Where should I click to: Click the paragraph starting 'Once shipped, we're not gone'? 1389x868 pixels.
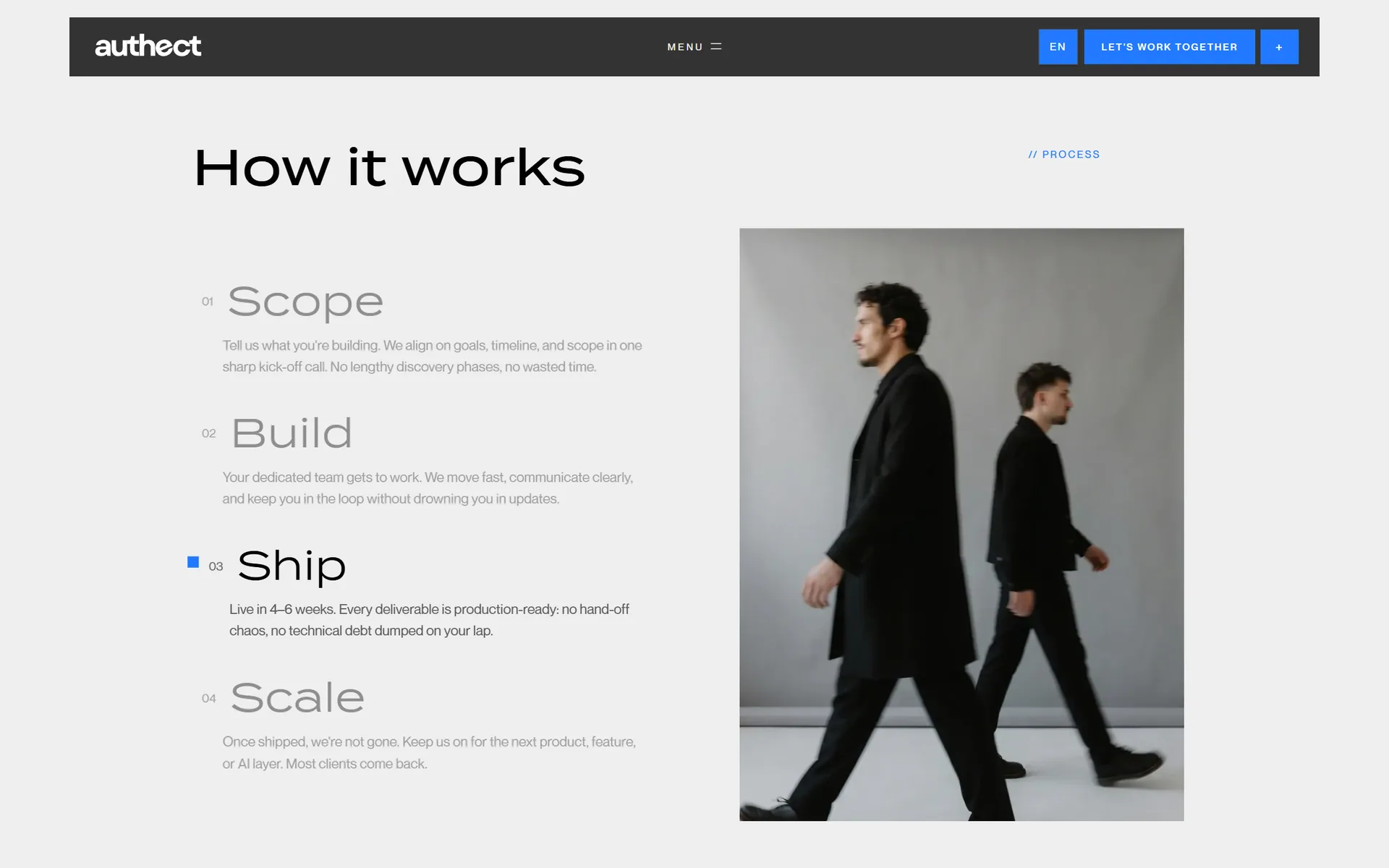(429, 752)
